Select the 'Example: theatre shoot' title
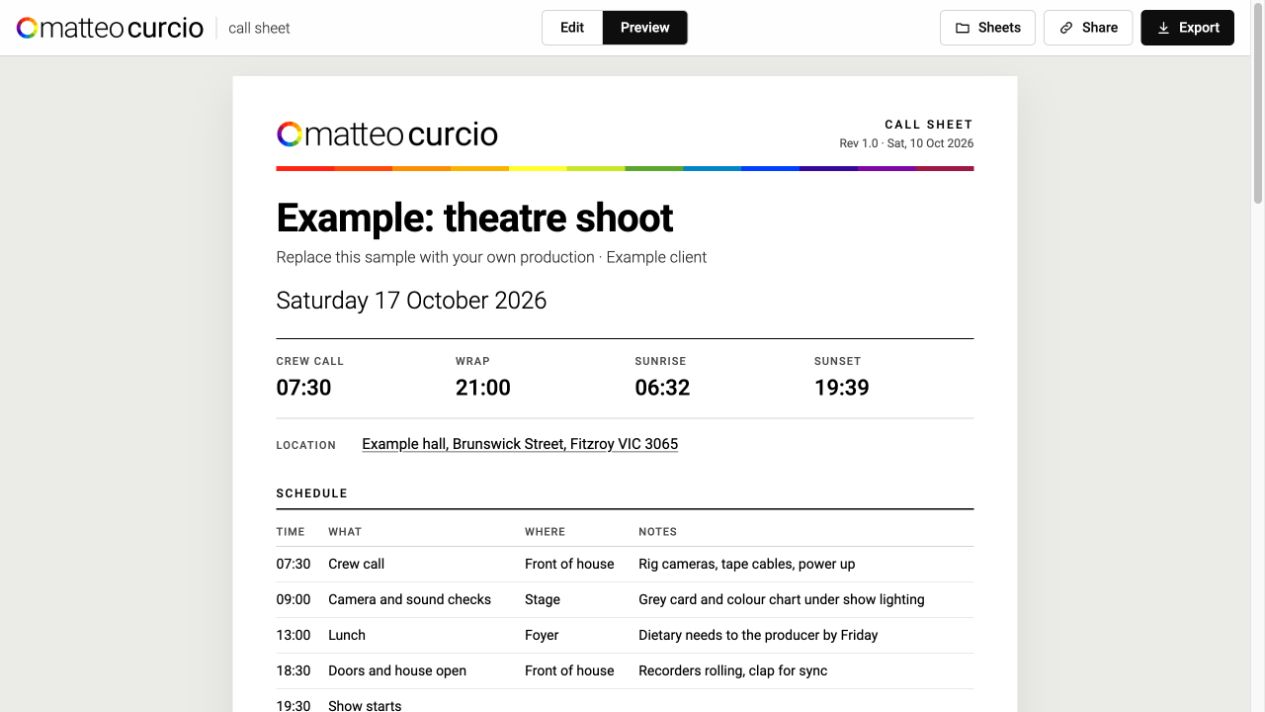 click(x=474, y=217)
